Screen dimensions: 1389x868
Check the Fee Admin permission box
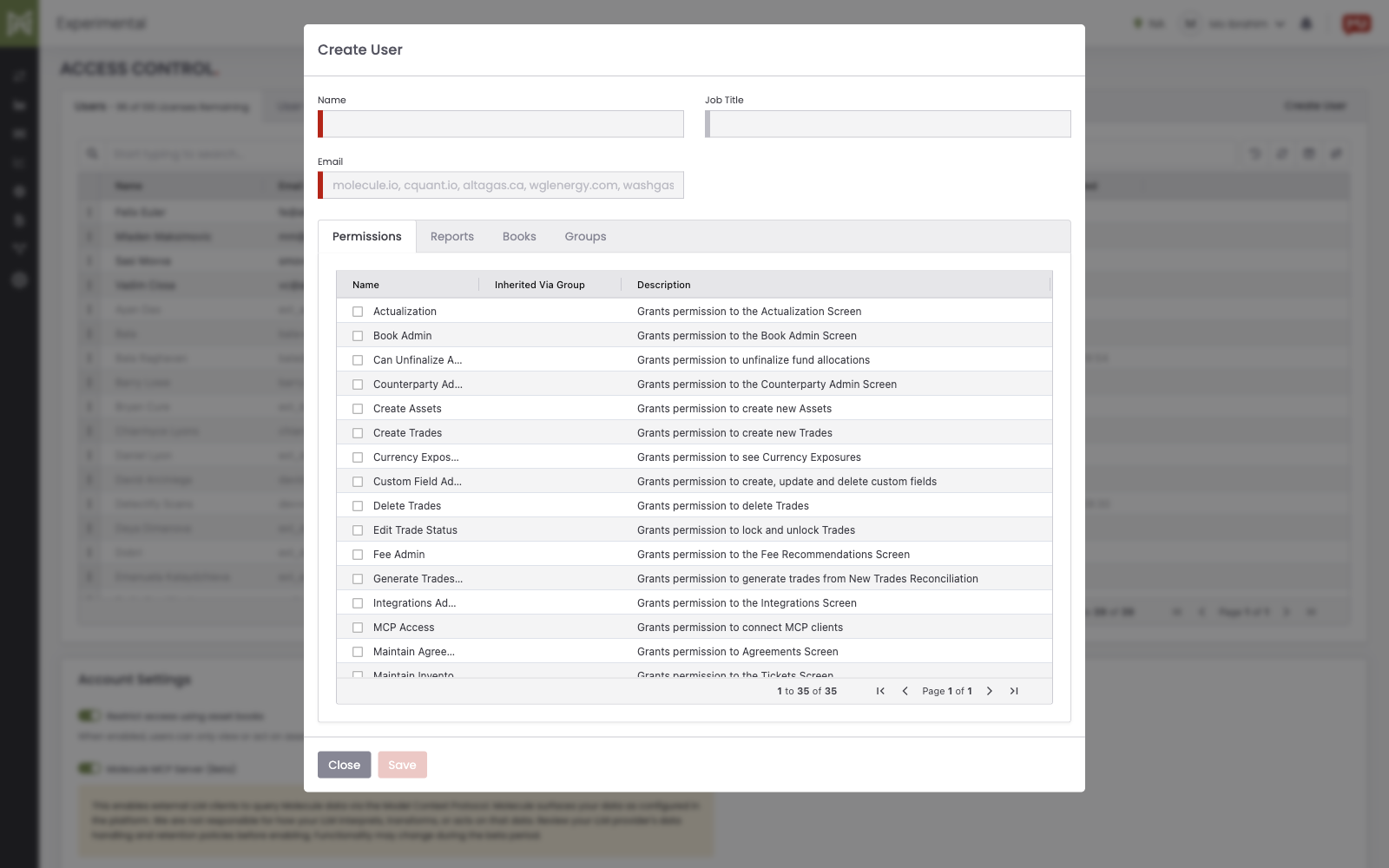pos(358,555)
